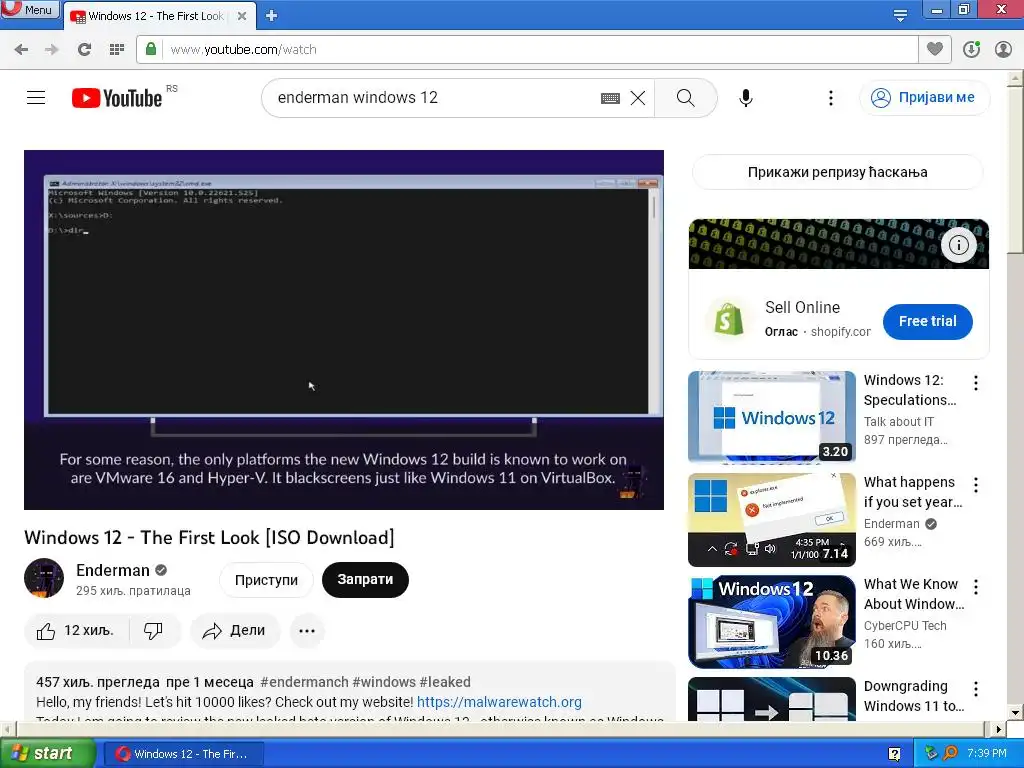Viewport: 1024px width, 768px height.
Task: Close the Windows 12 browser tab
Action: click(242, 16)
